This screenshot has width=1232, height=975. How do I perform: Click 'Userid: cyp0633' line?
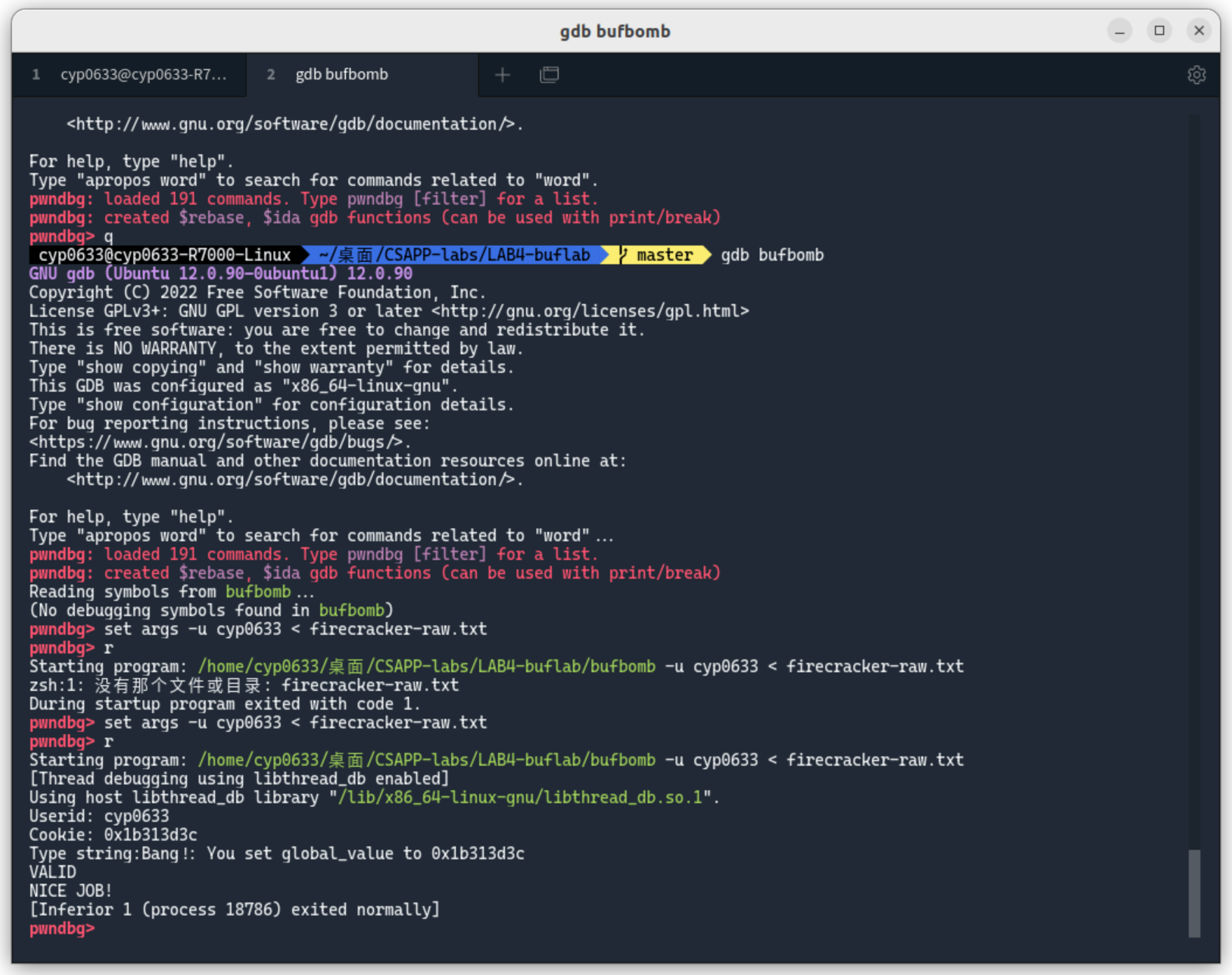[x=99, y=816]
